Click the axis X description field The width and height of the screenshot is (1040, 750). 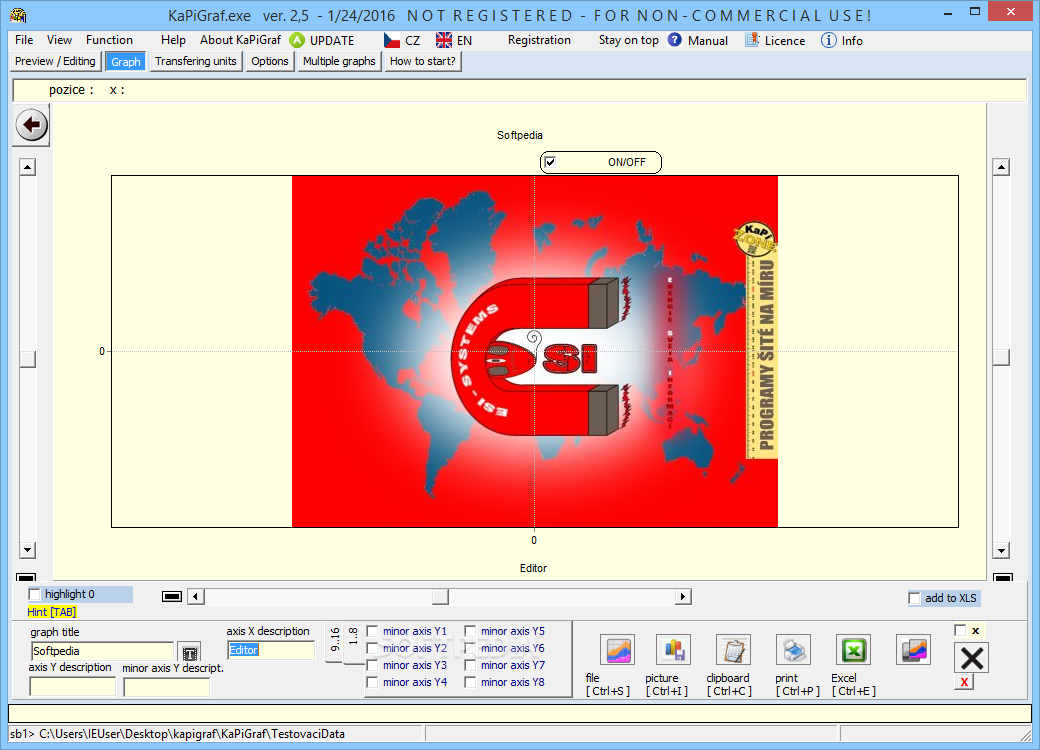pyautogui.click(x=271, y=650)
